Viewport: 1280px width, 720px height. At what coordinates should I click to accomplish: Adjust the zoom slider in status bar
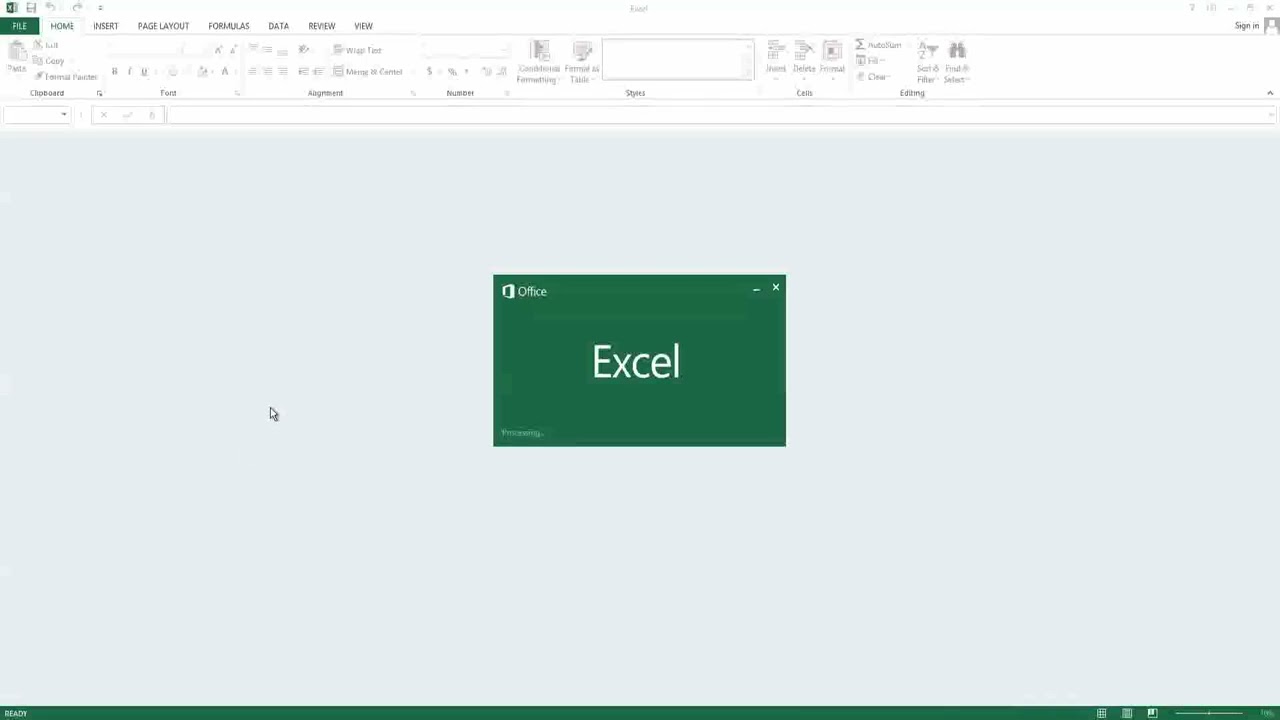pos(1209,713)
